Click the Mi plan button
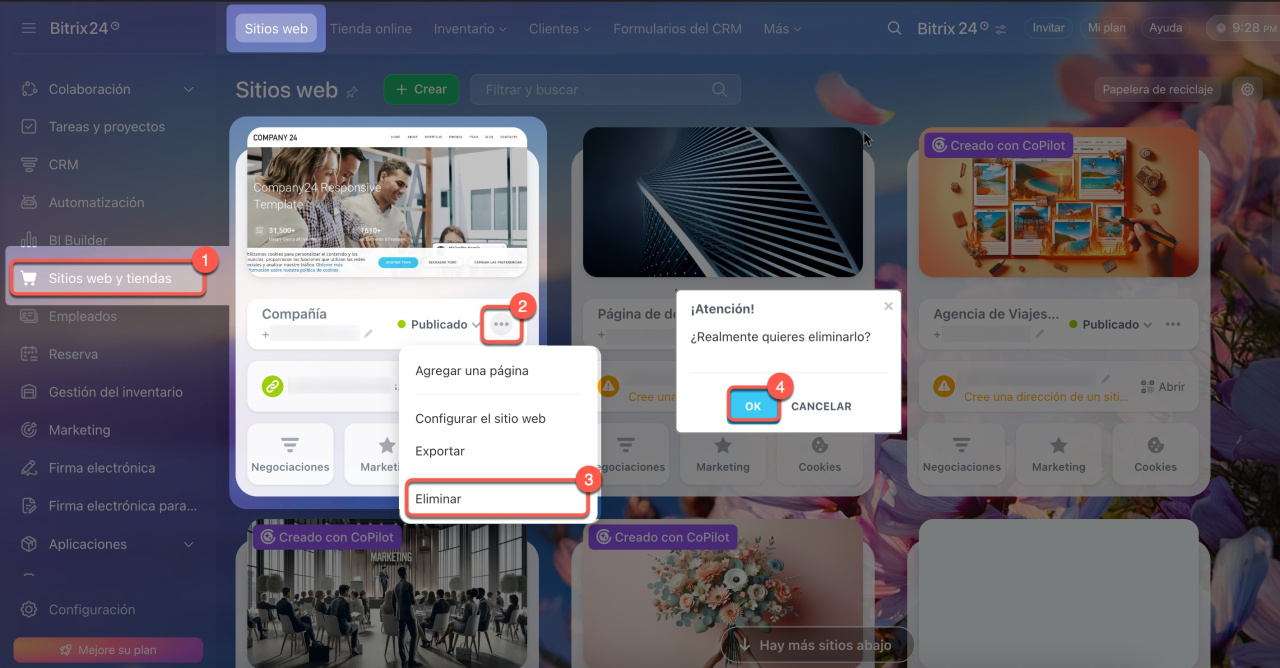The image size is (1280, 668). [1108, 28]
